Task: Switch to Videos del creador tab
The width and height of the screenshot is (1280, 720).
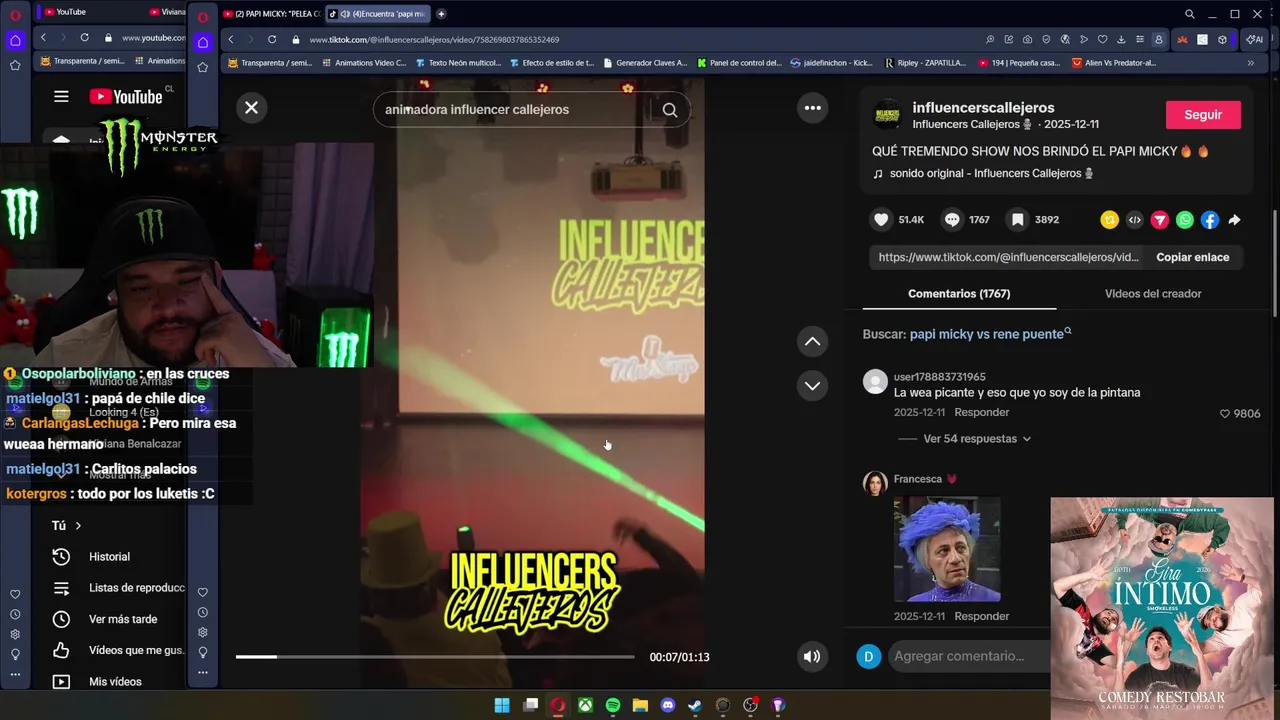Action: pyautogui.click(x=1153, y=294)
